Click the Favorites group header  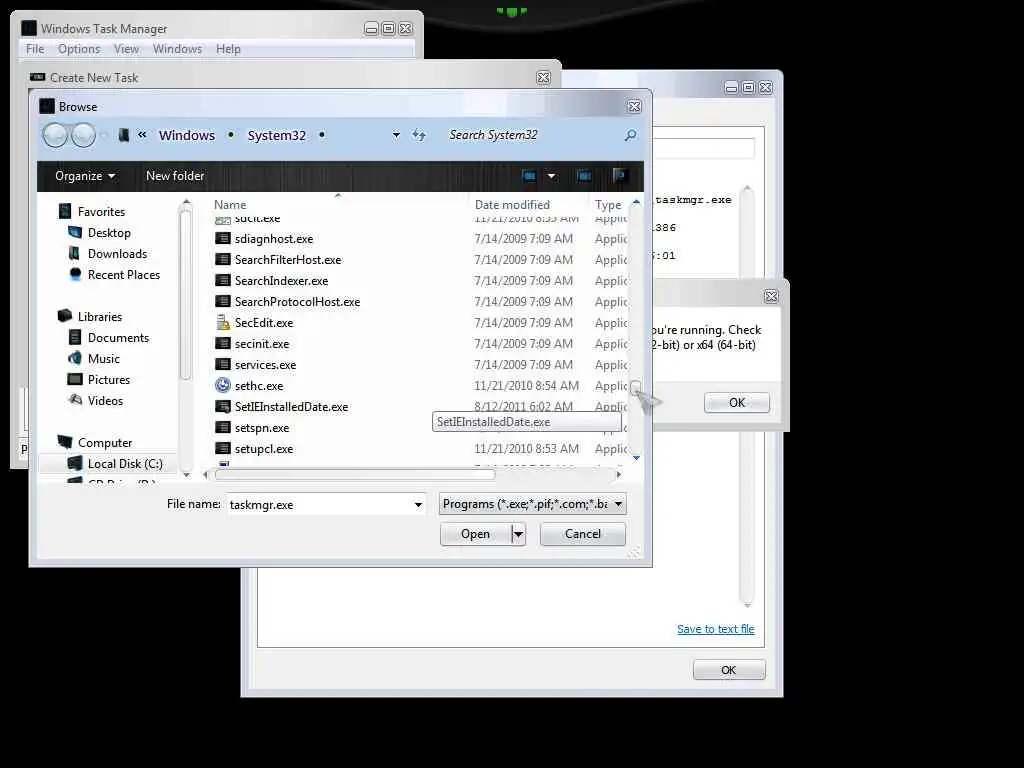pos(101,212)
